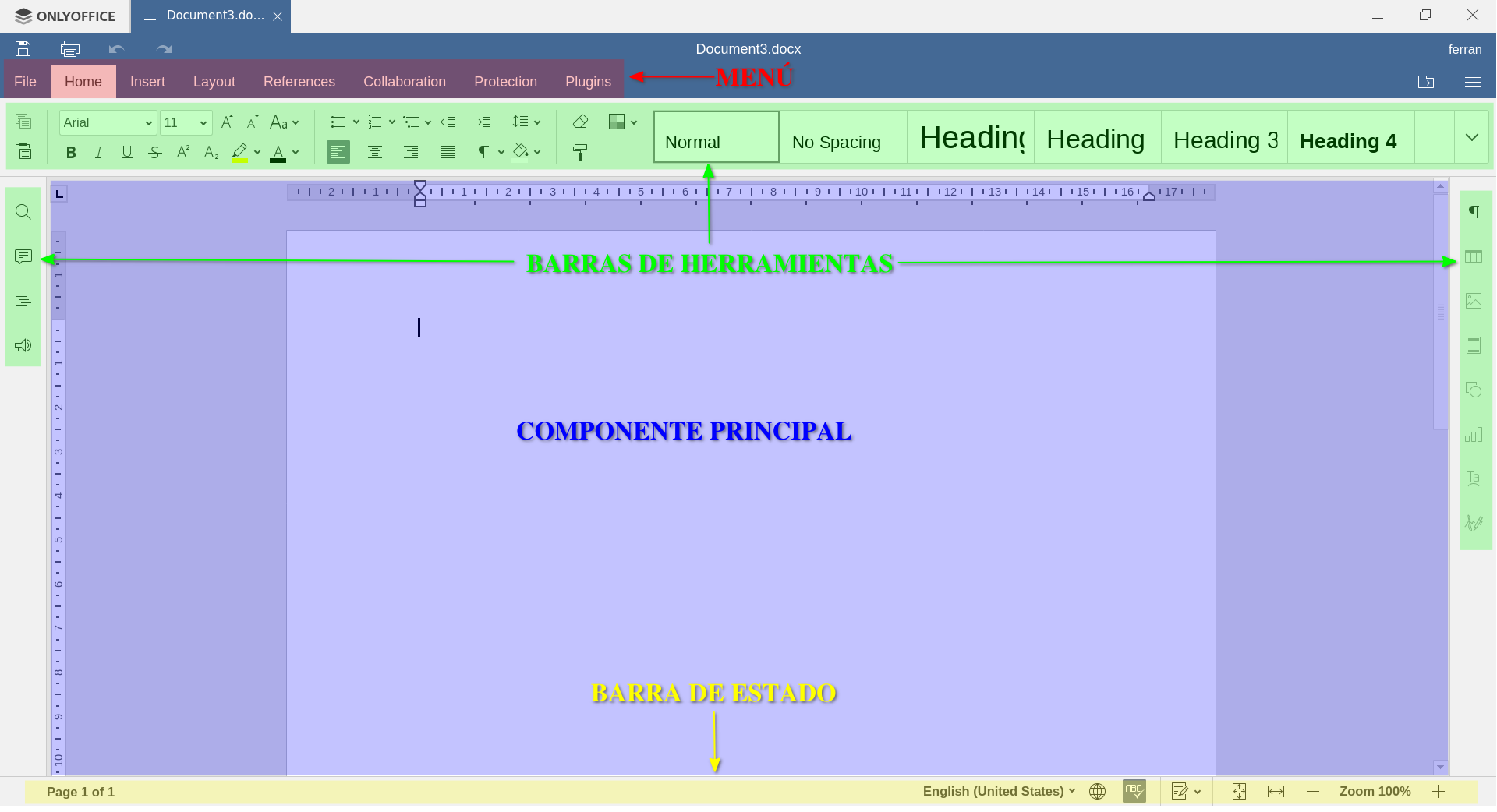The height and width of the screenshot is (812, 1497).
Task: Open the English (United States) language dropdown
Action: click(999, 791)
